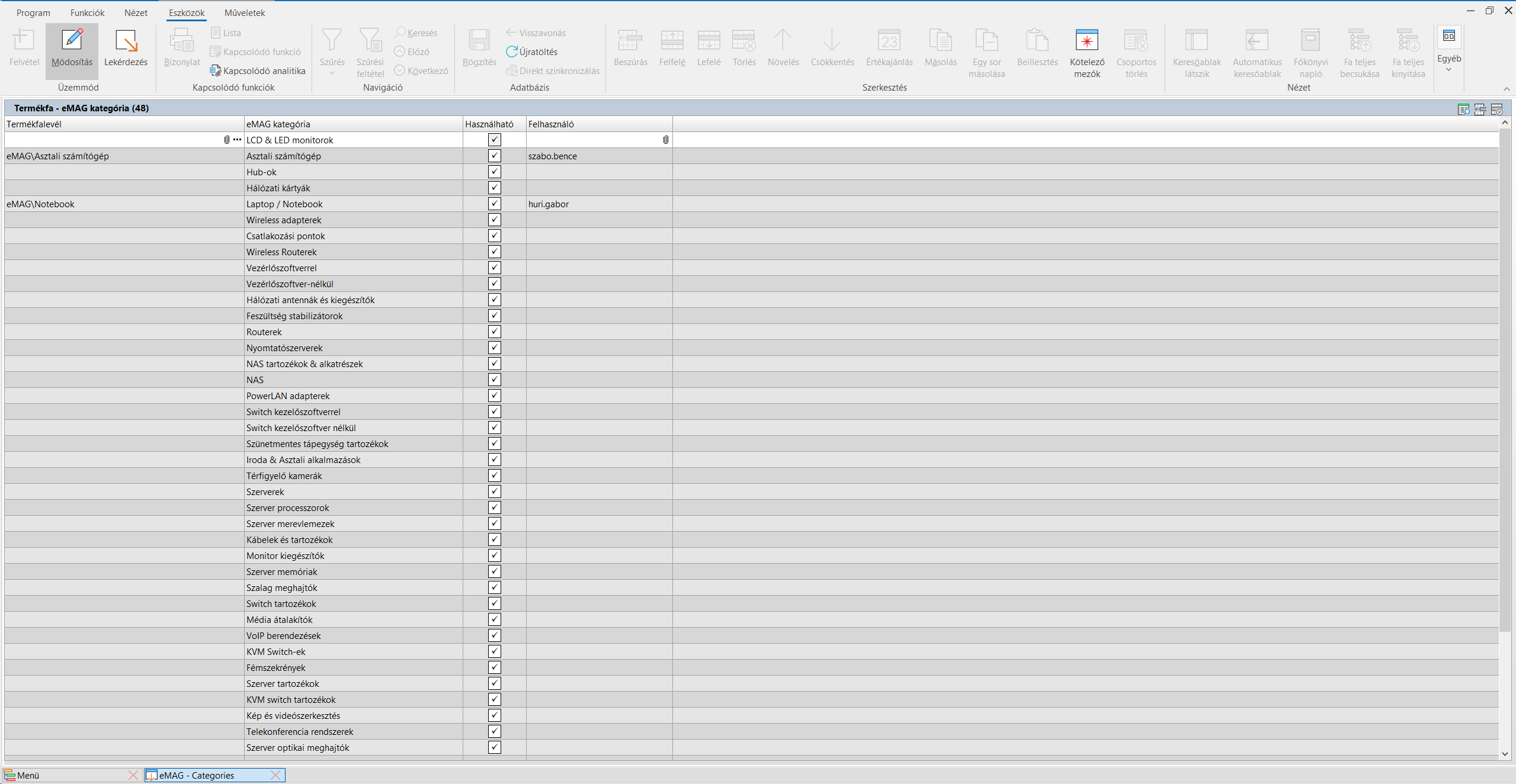Toggle Használható checkbox for Laptop / Notebook

coord(494,204)
